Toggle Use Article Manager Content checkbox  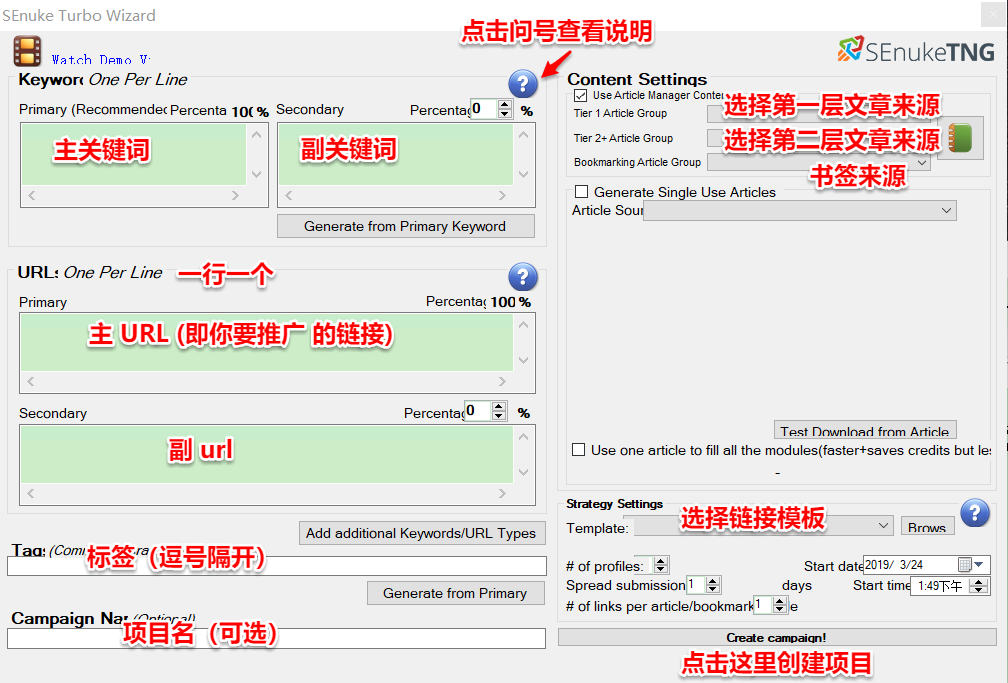tap(580, 96)
